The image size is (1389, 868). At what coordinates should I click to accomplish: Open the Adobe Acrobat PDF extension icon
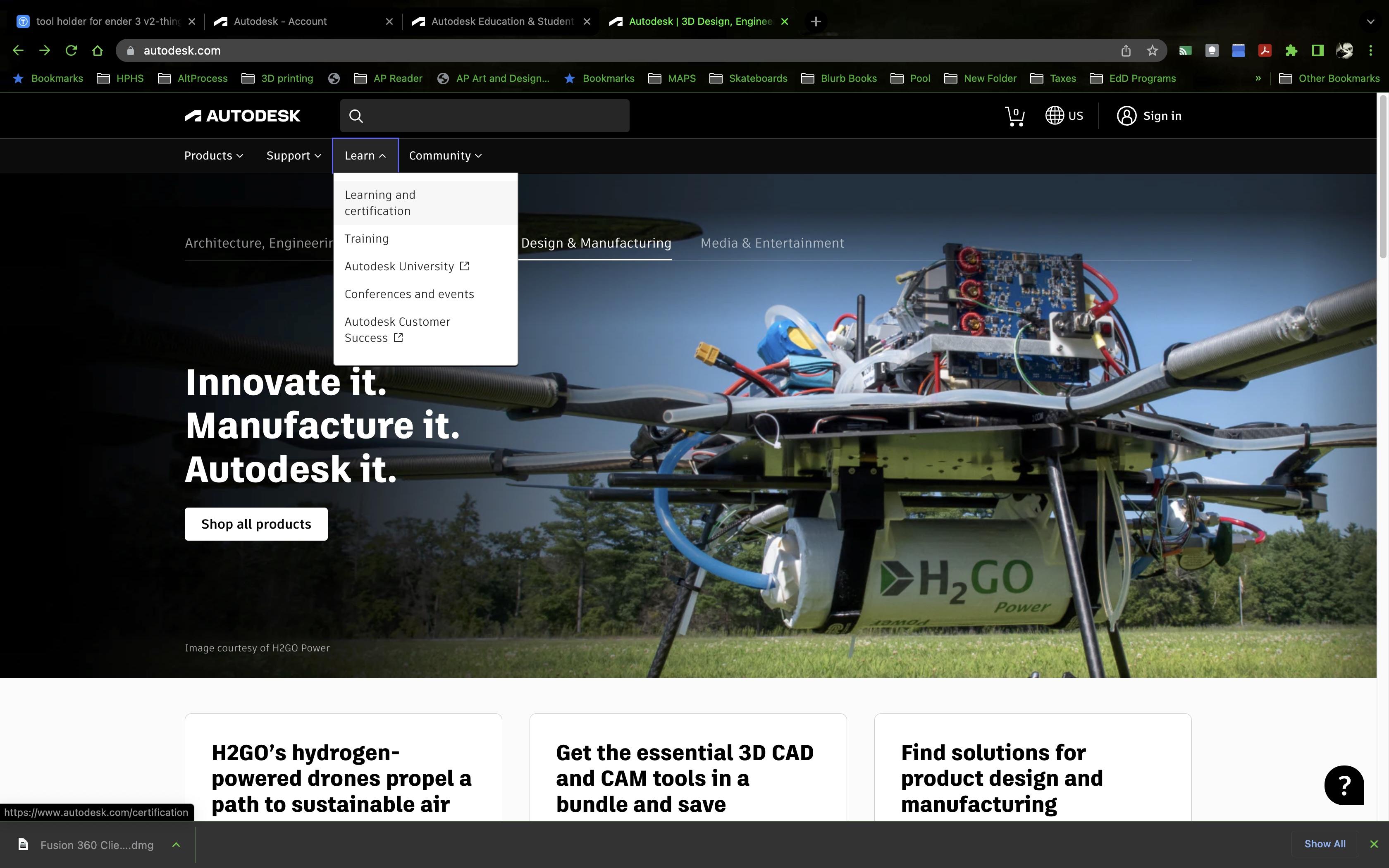[x=1265, y=50]
